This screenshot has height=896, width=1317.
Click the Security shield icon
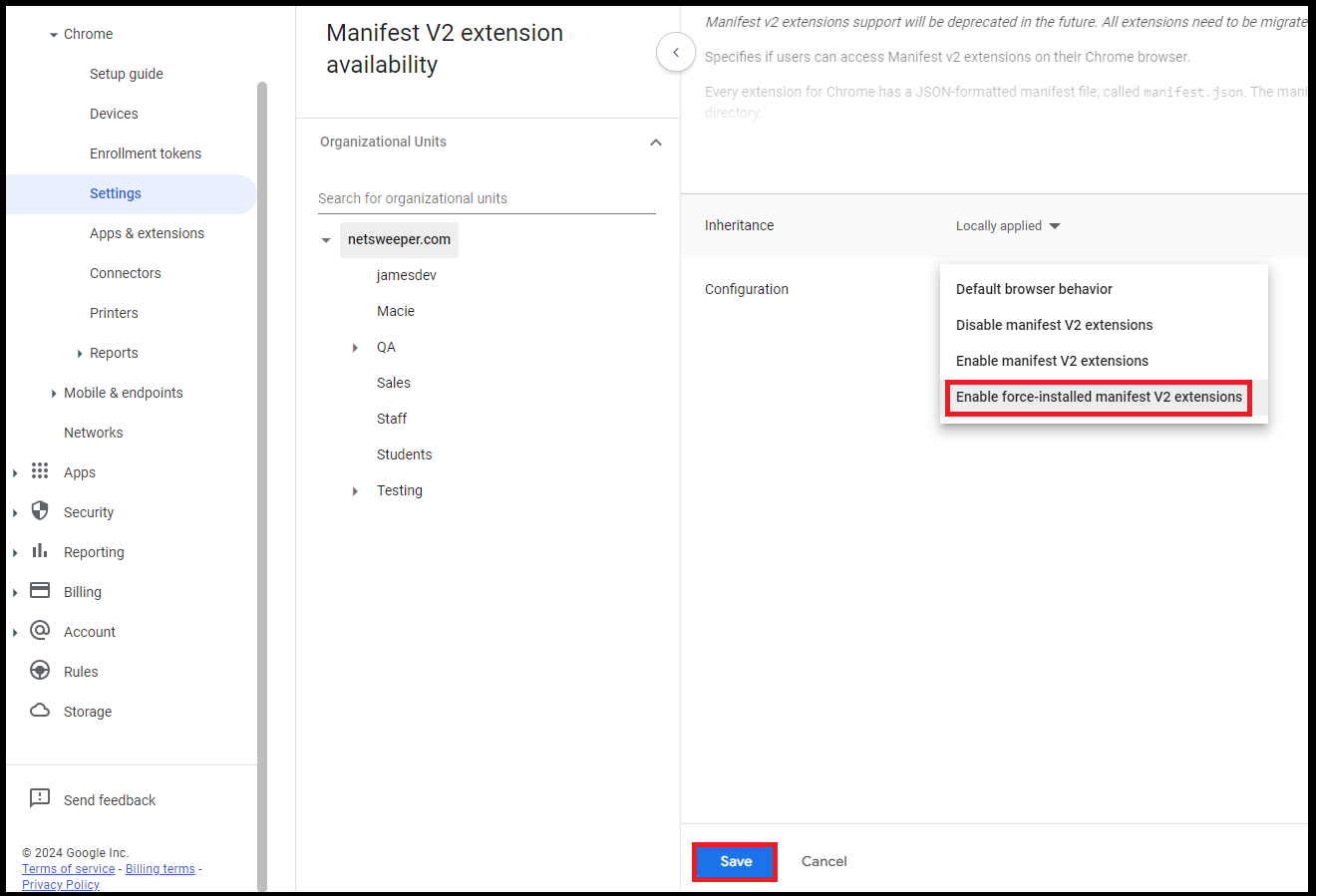pos(40,511)
